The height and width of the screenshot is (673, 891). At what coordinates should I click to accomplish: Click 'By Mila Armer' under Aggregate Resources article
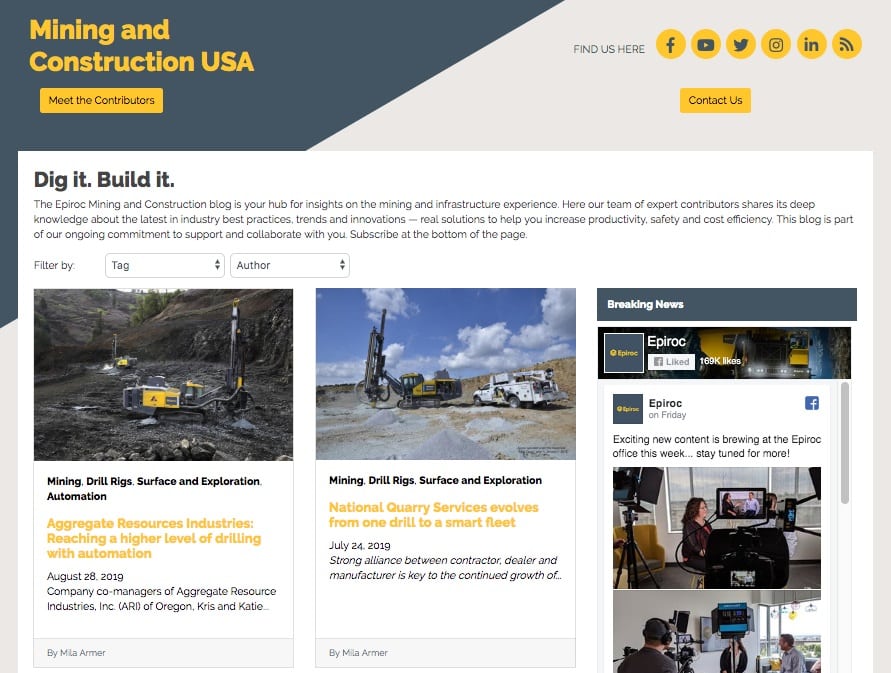point(76,653)
